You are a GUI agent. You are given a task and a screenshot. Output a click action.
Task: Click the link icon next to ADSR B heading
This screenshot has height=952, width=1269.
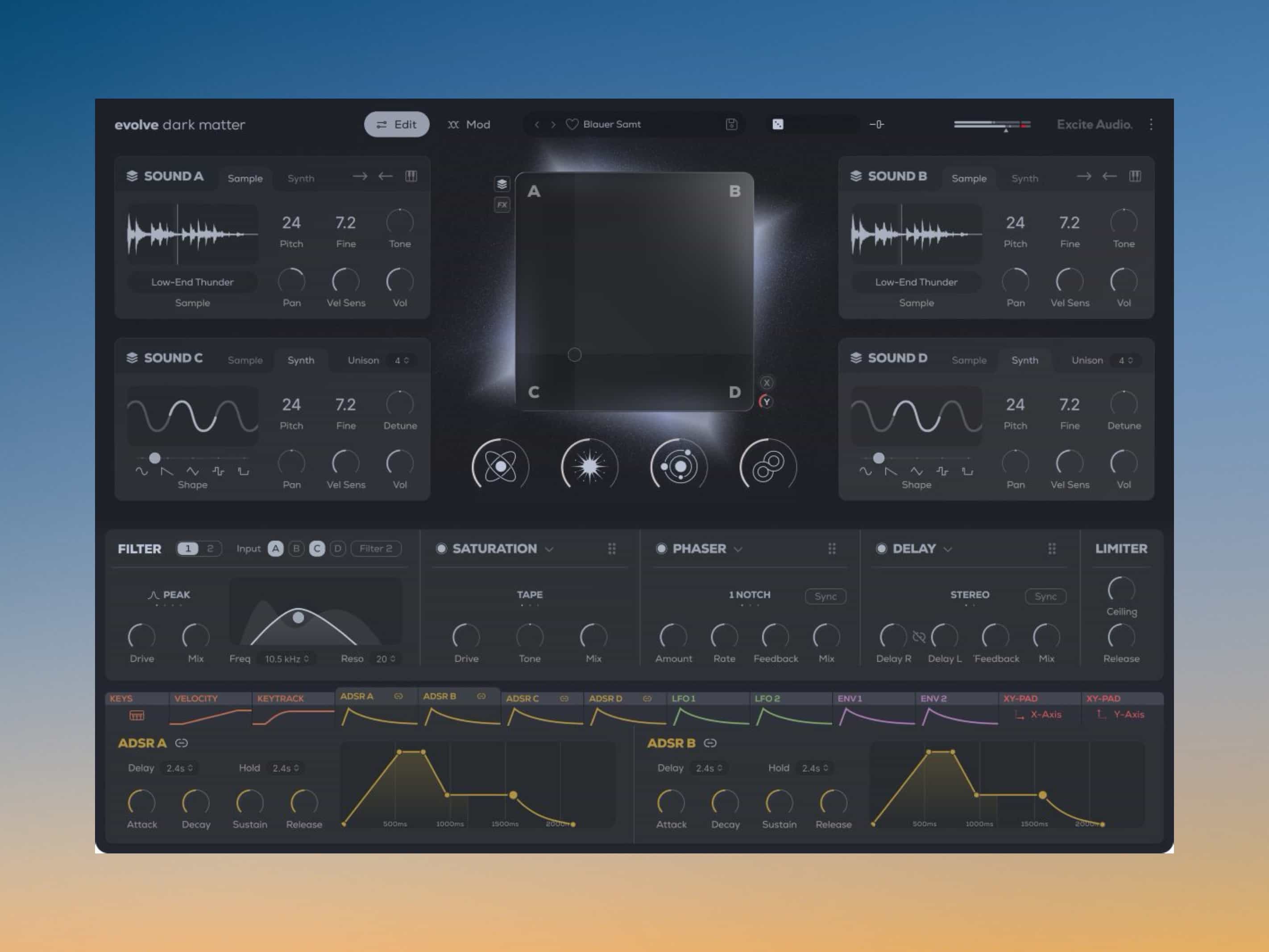click(x=710, y=743)
